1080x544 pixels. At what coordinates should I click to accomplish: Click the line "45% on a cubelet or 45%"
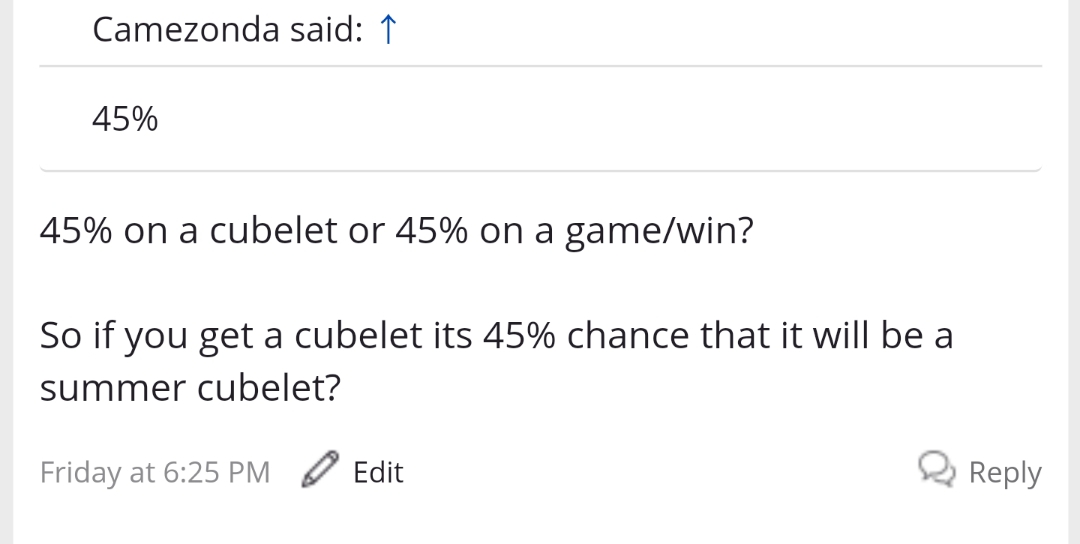tap(253, 230)
